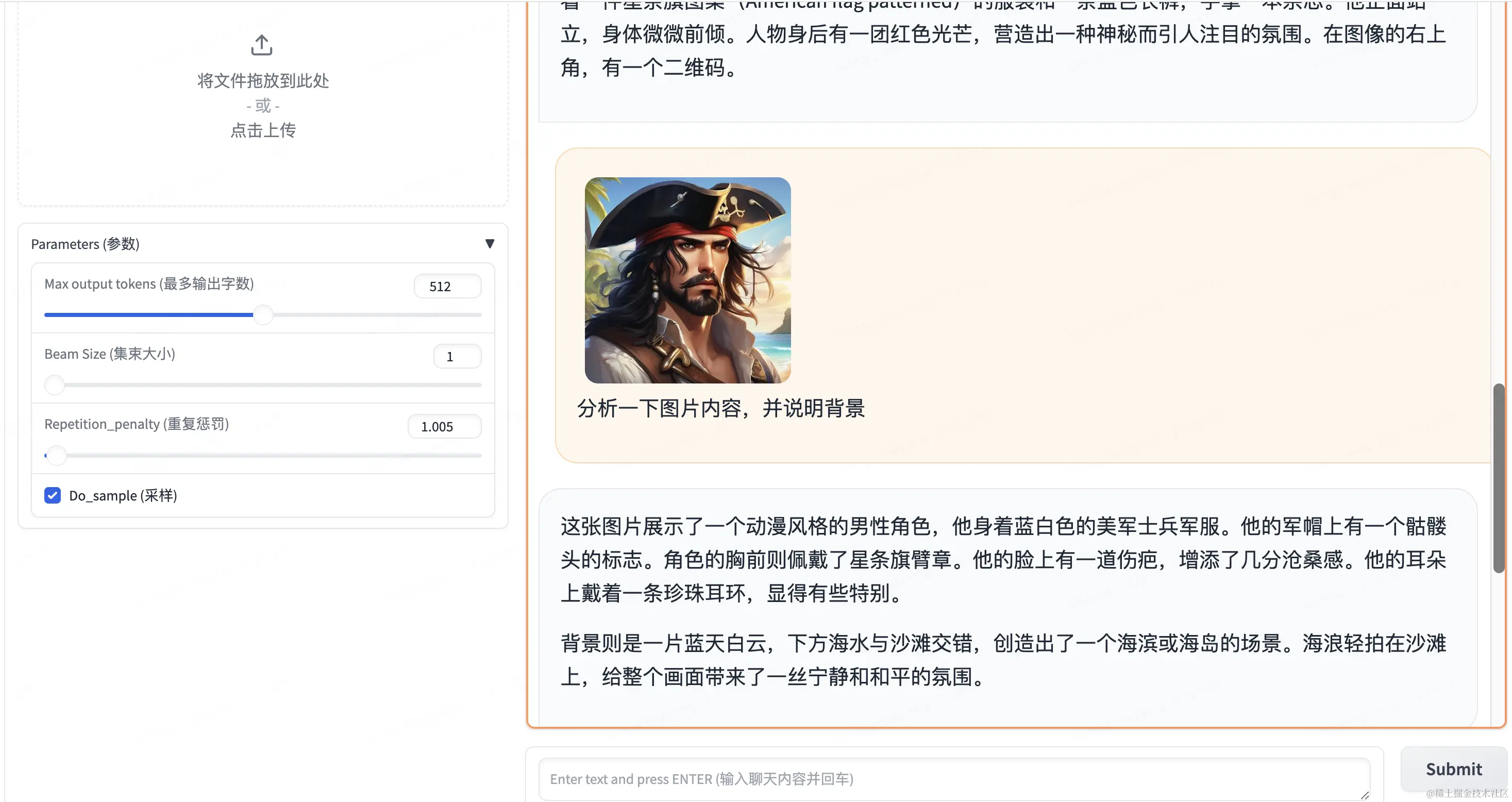Click the Max output tokens slider handle
The image size is (1512, 802).
click(263, 315)
